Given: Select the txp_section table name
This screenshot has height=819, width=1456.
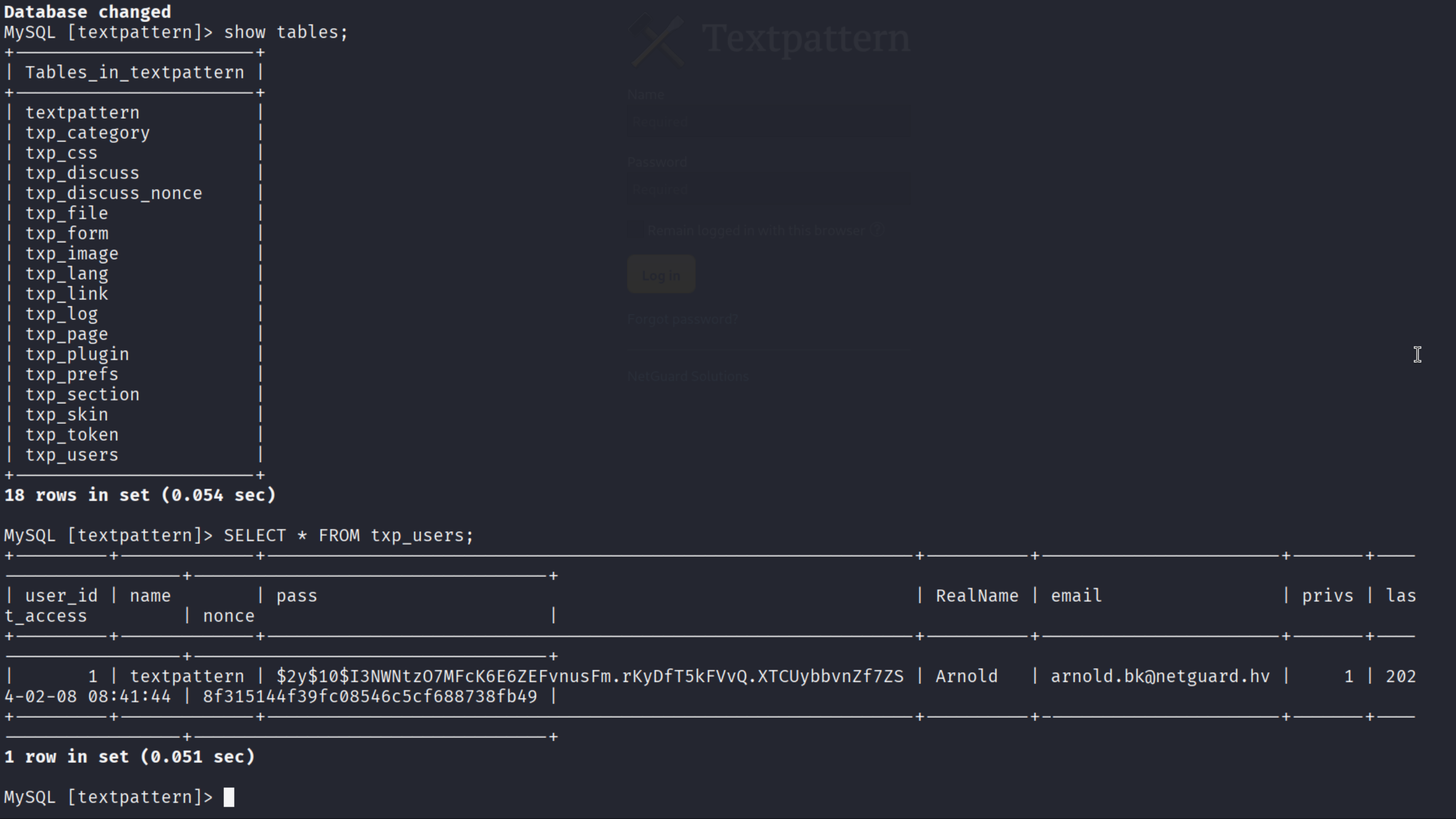Looking at the screenshot, I should click(x=82, y=395).
